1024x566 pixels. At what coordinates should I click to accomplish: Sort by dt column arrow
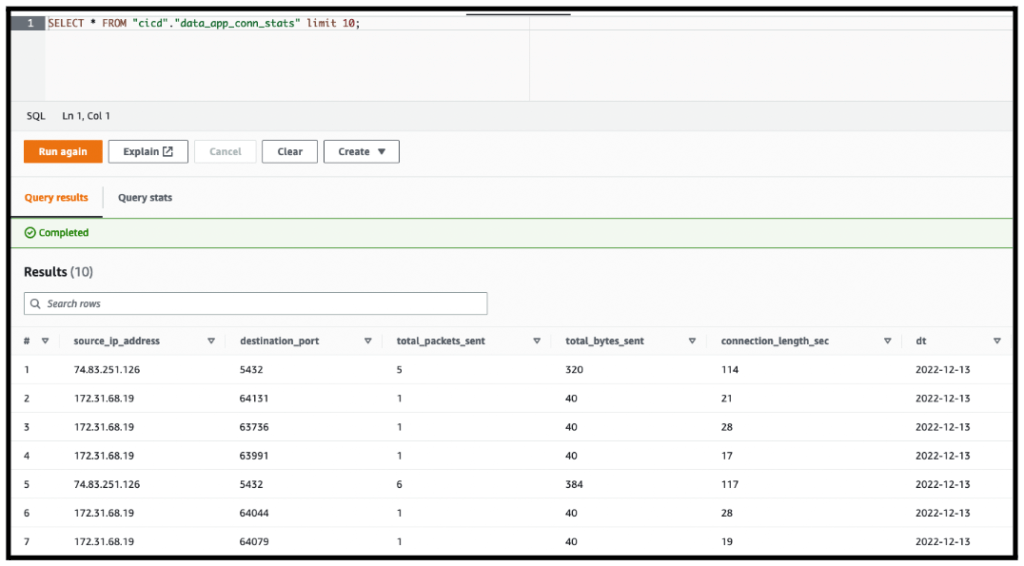(996, 341)
